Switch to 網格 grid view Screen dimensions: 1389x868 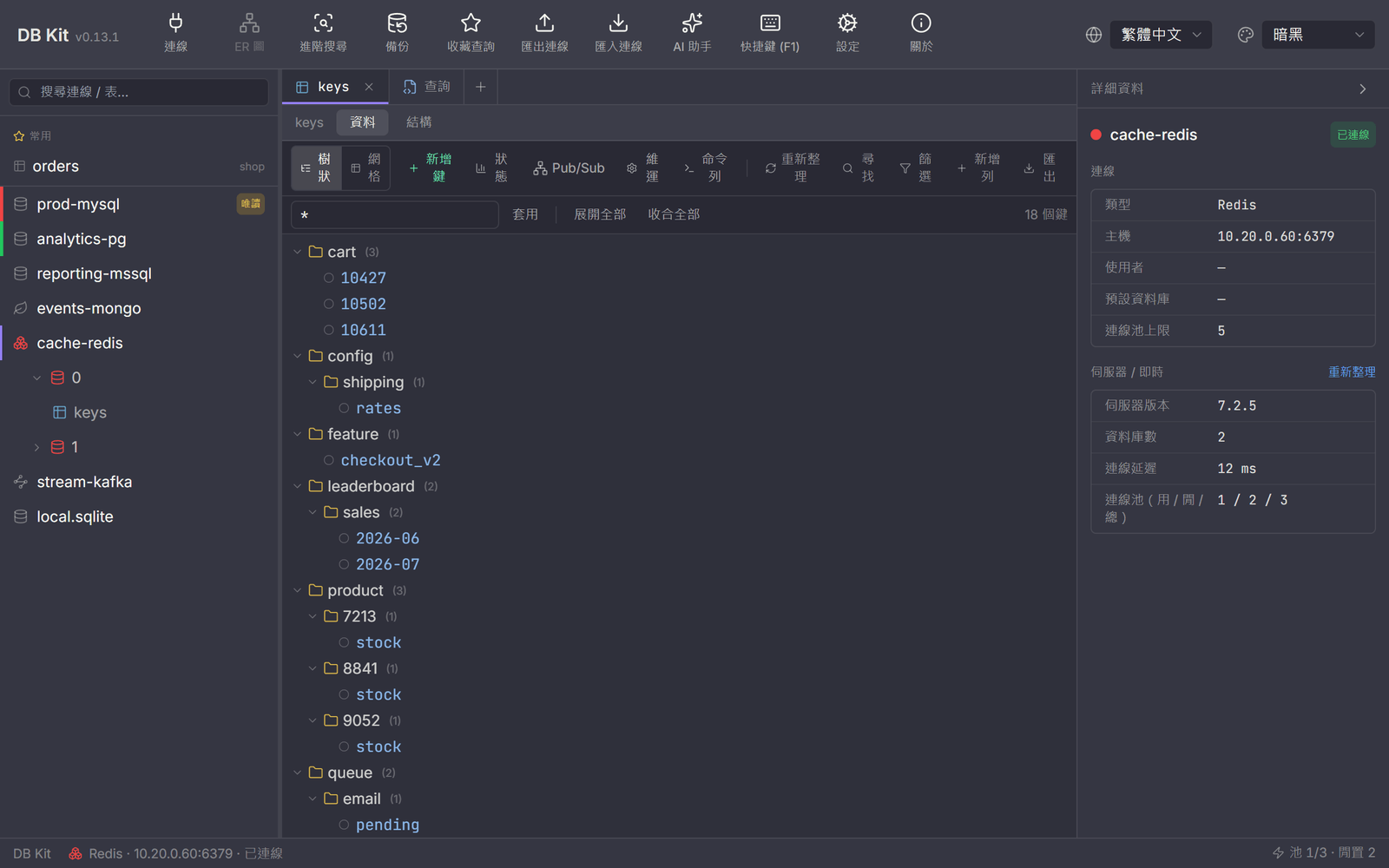point(365,168)
